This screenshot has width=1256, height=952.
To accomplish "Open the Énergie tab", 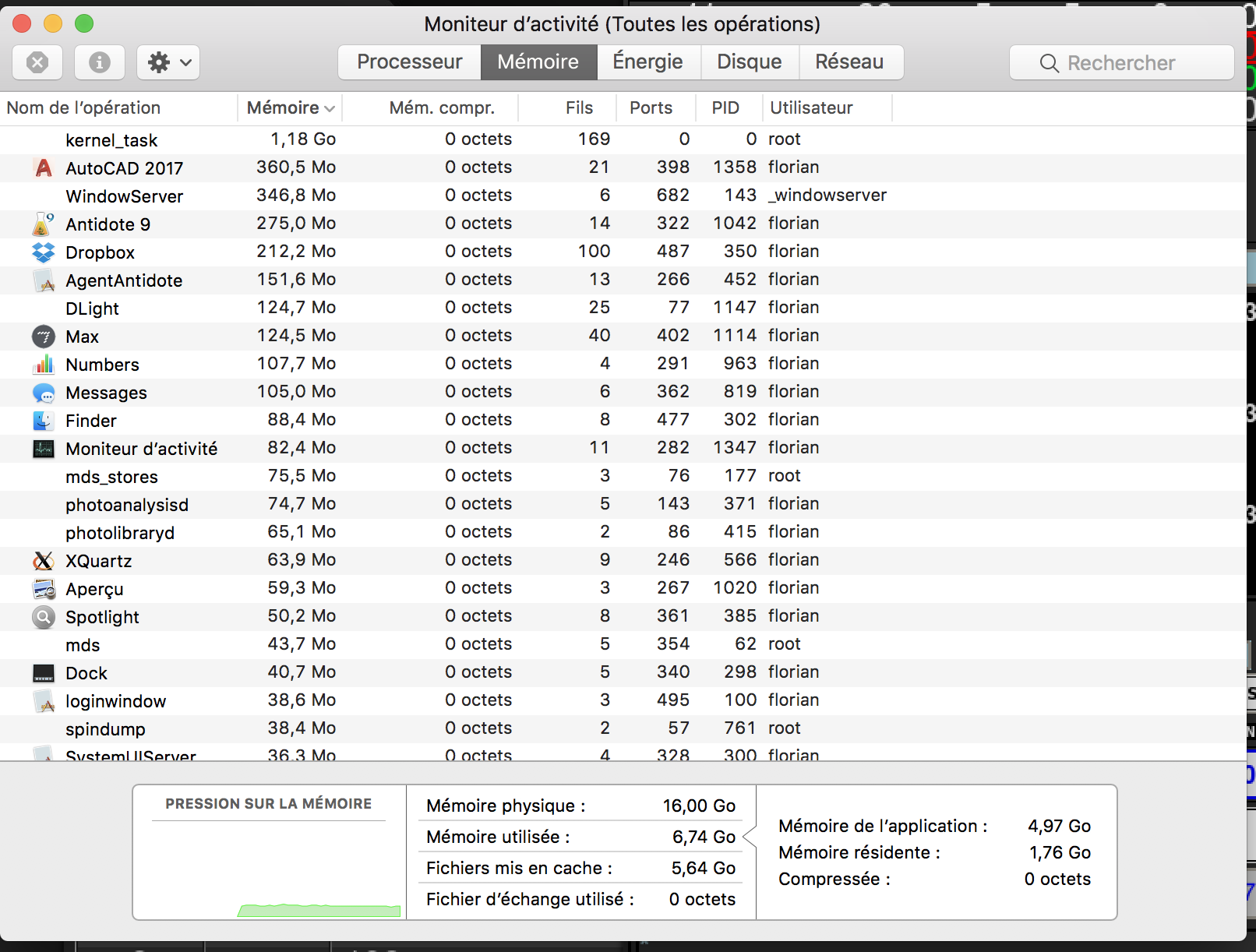I will pyautogui.click(x=647, y=62).
